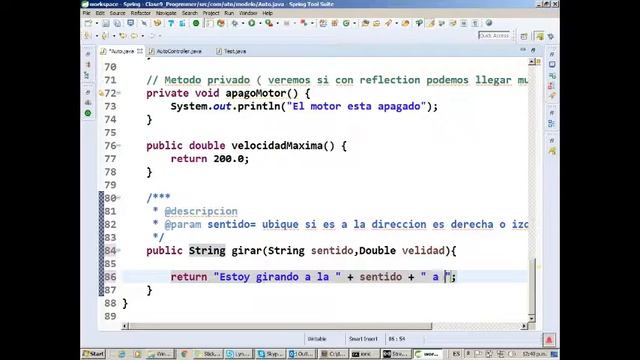The height and width of the screenshot is (360, 640).
Task: Click 'Smart Insert' in the status bar
Action: click(363, 339)
